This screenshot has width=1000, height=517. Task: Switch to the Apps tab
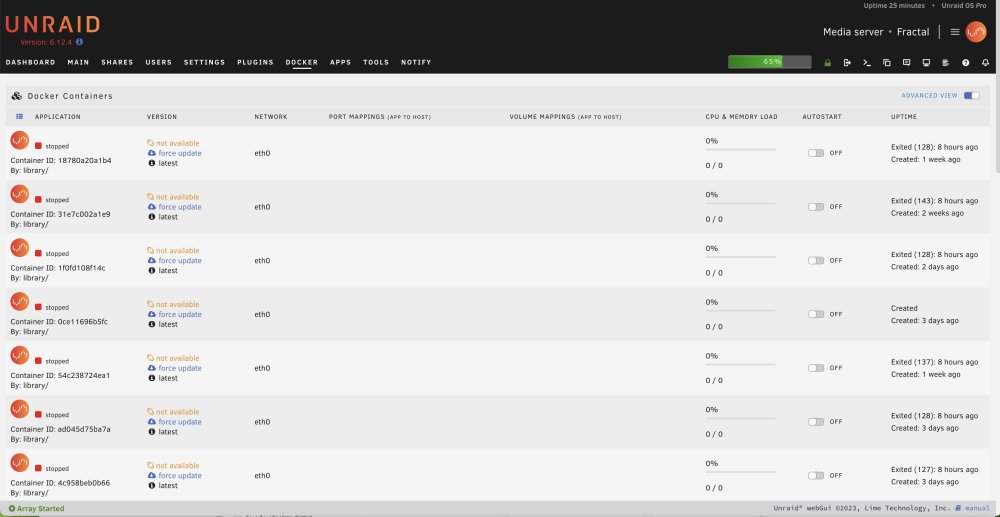pos(341,62)
